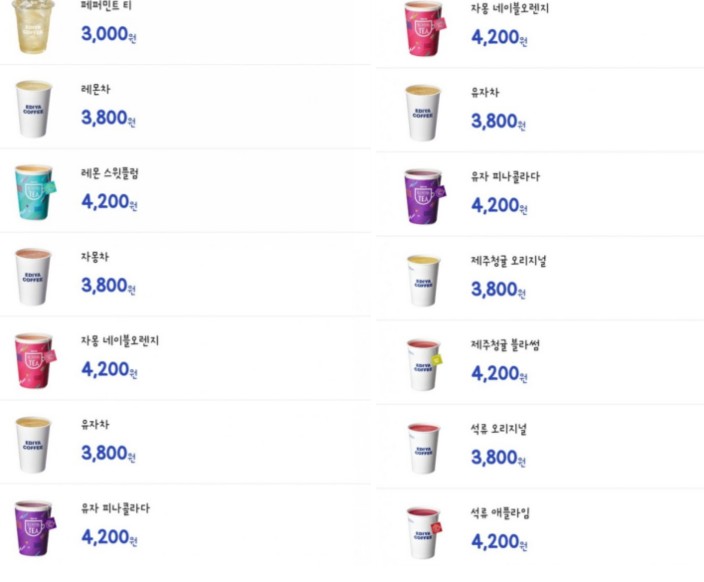Viewport: 704px width, 582px height.
Task: Tap the 4,200원 price under 석류 애플라임
Action: click(x=498, y=542)
